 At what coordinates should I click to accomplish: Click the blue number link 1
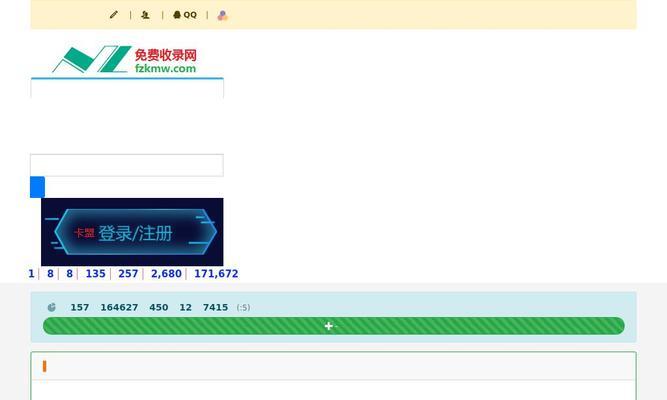tap(31, 274)
